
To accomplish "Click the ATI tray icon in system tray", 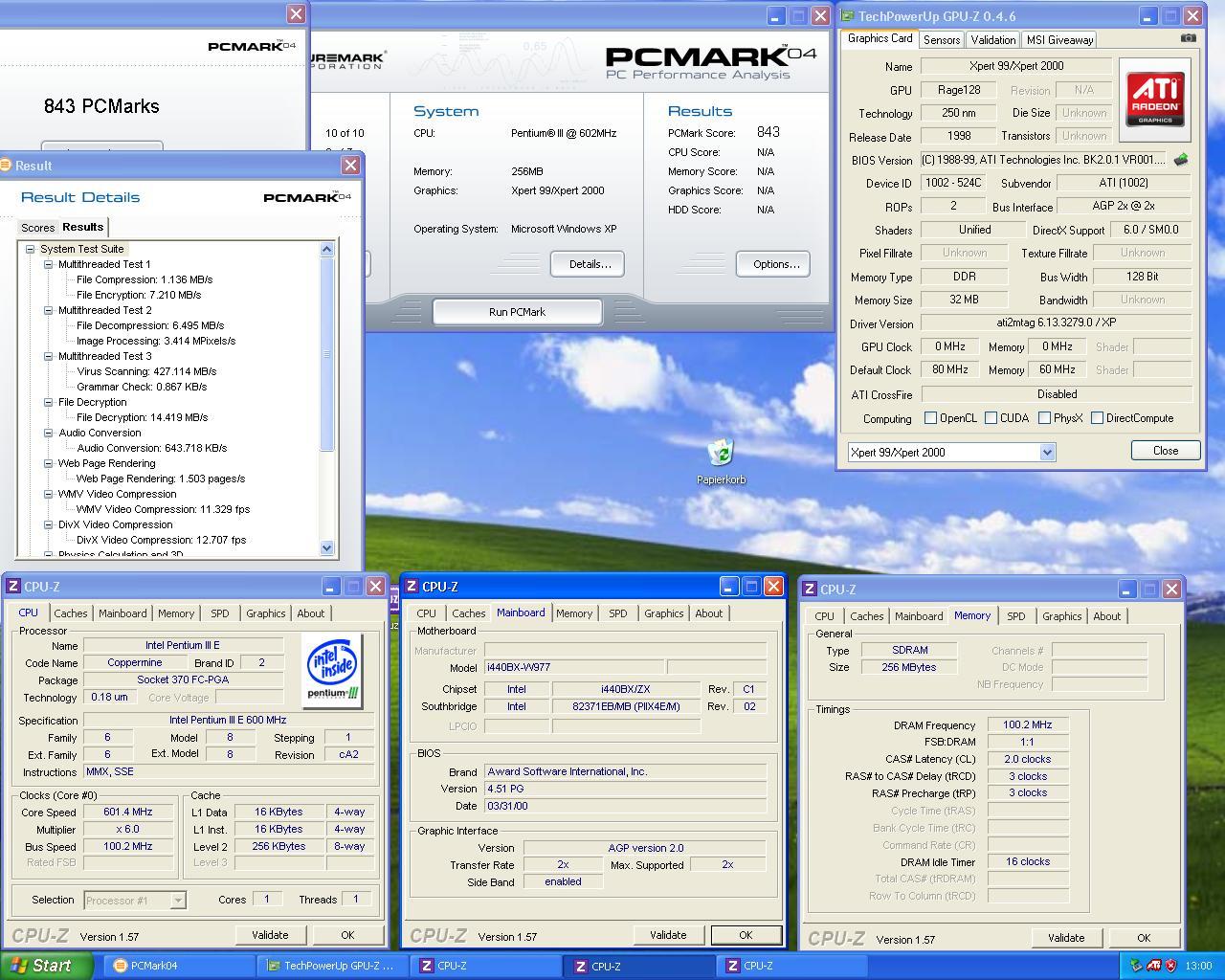I will click(x=1153, y=966).
